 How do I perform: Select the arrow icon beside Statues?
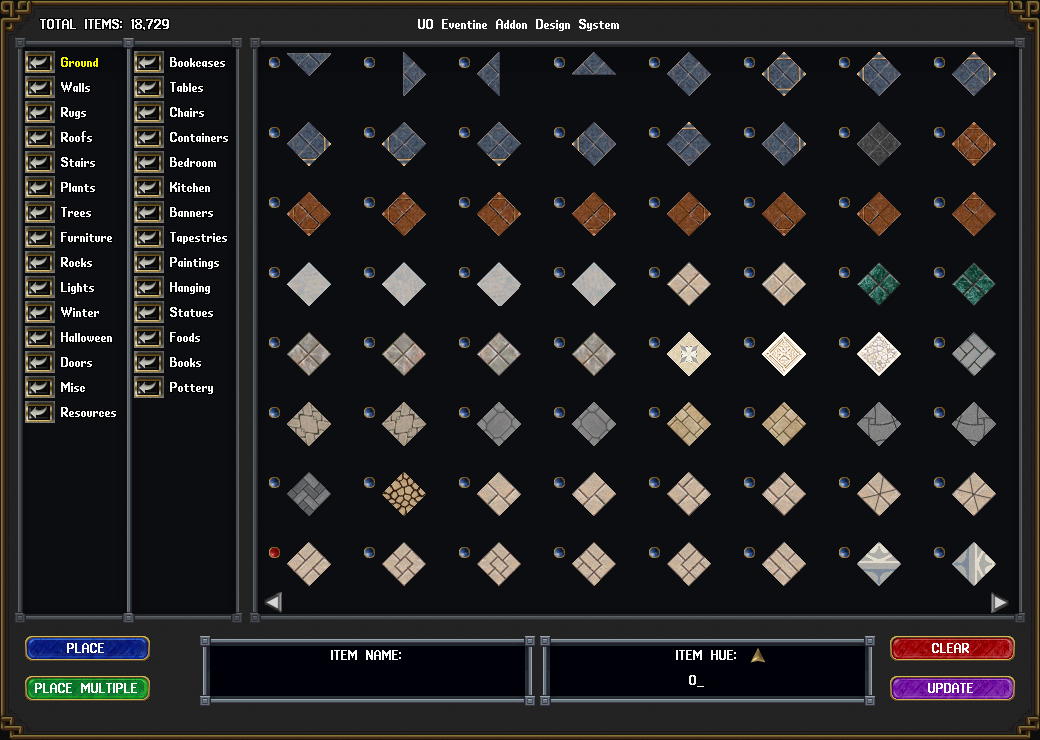(149, 313)
